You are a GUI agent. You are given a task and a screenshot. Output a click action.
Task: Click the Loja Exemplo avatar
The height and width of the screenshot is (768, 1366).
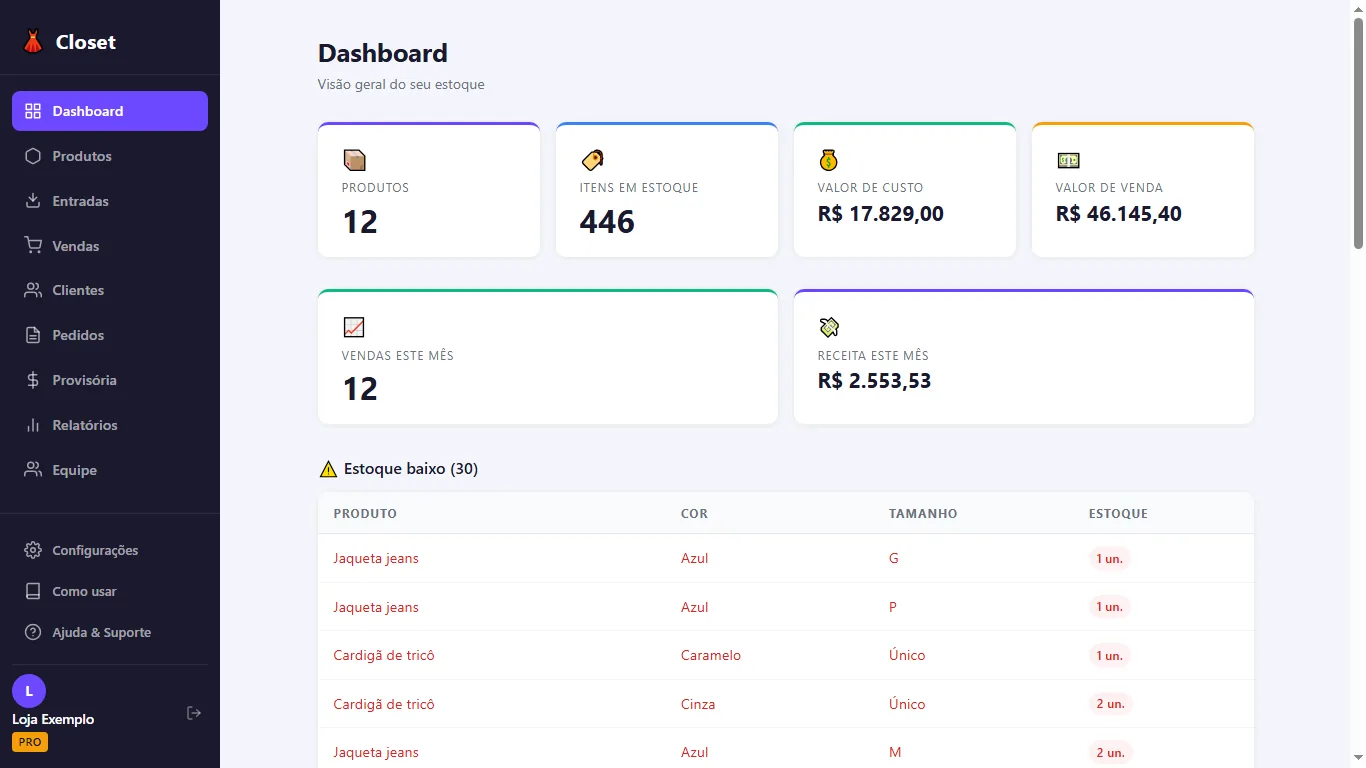(29, 691)
